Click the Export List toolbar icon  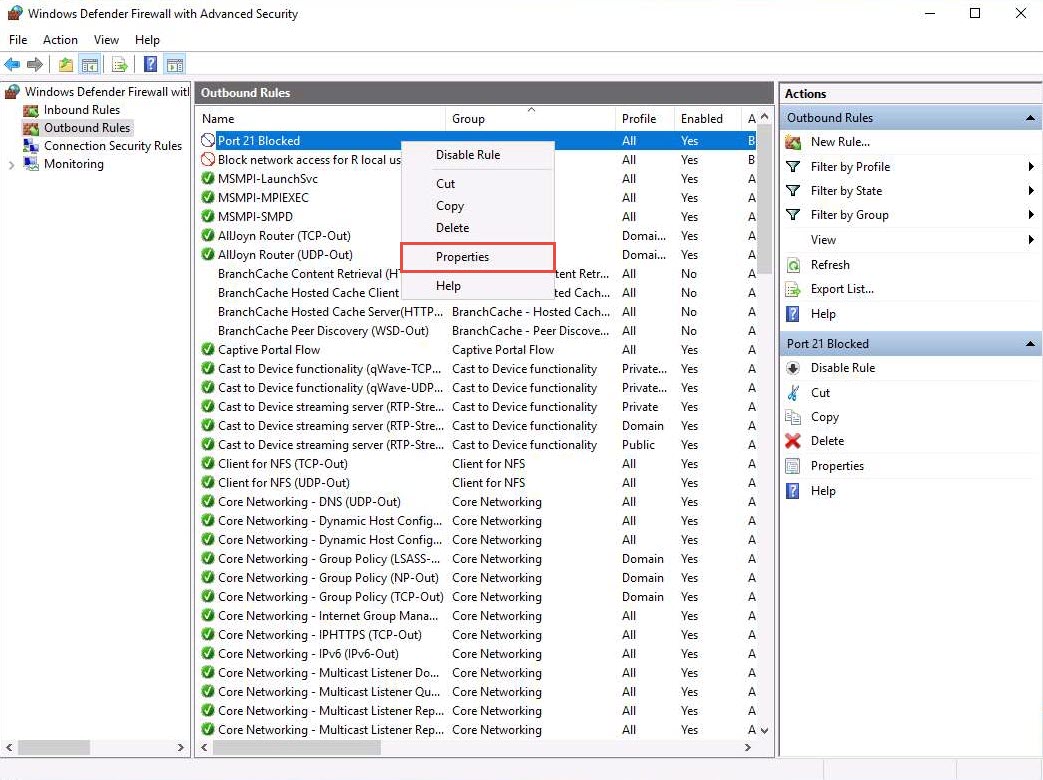tap(120, 65)
